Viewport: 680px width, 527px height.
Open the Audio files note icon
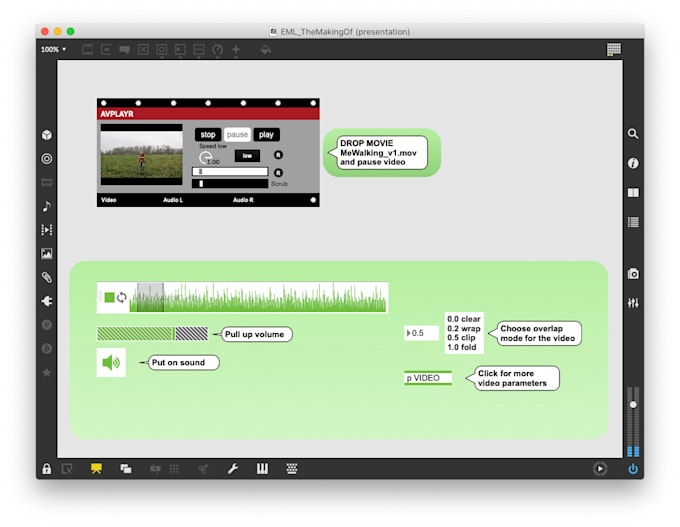pyautogui.click(x=47, y=206)
